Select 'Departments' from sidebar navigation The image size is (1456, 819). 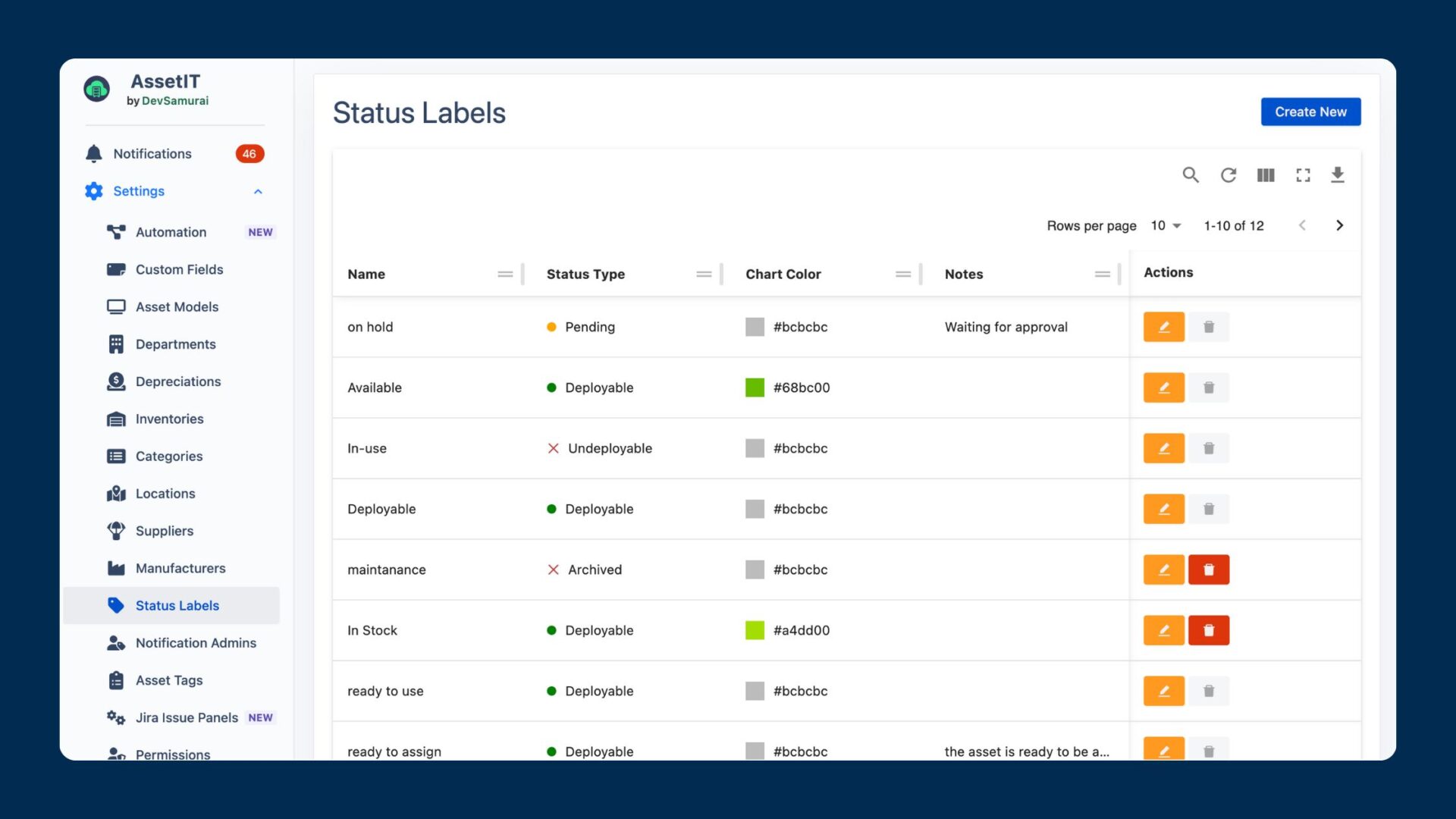175,343
